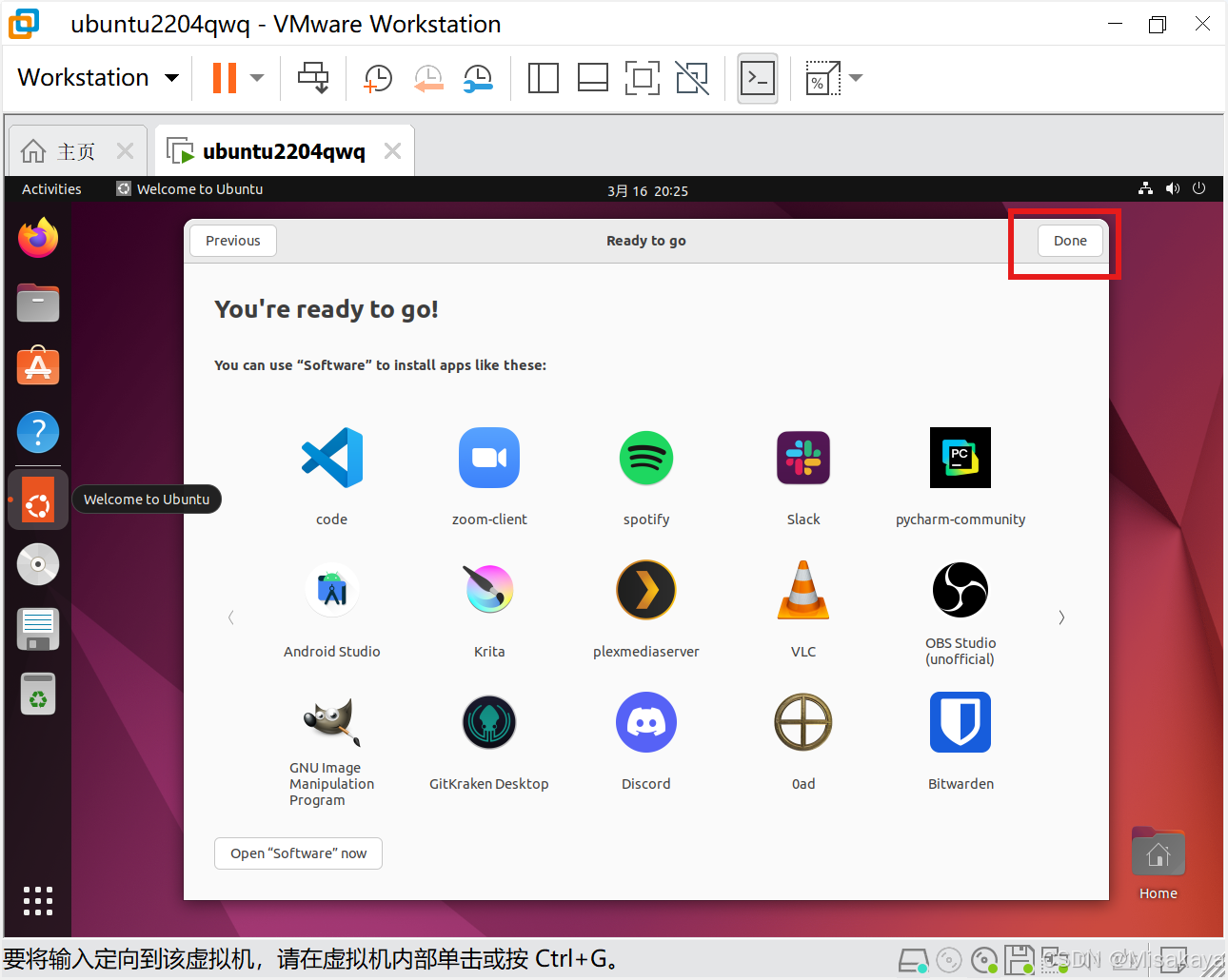The width and height of the screenshot is (1228, 980).
Task: Show previous apps with left chevron
Action: (x=230, y=617)
